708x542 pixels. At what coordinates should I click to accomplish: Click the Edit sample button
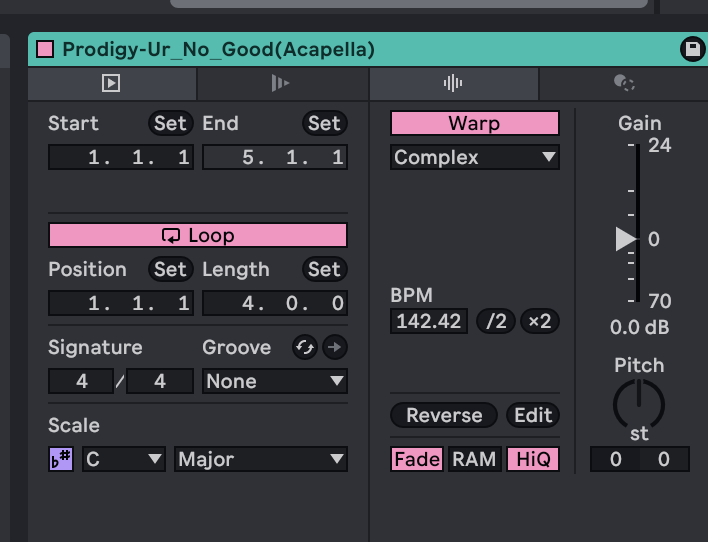[533, 415]
